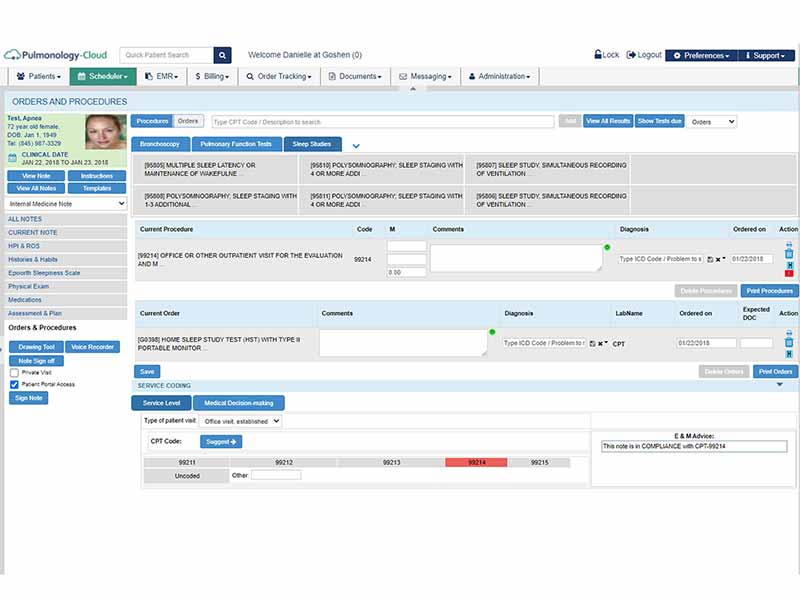The height and width of the screenshot is (600, 800).
Task: Open the Internal Medicine Note dropdown
Action: coord(66,204)
